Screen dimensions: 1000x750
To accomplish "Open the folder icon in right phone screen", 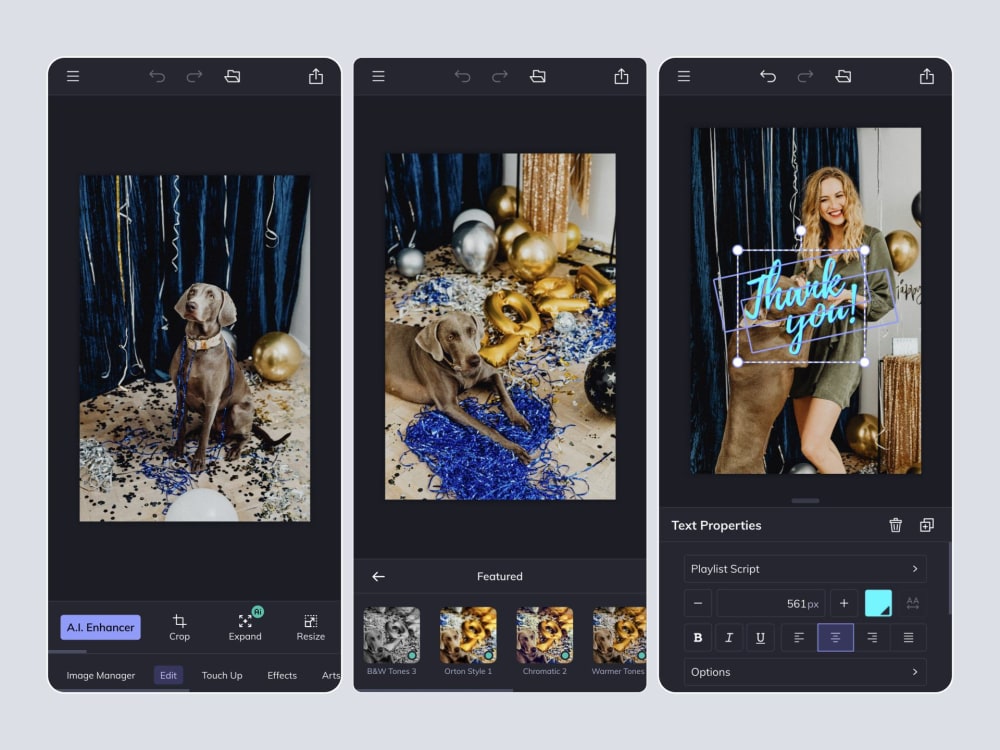I will [x=843, y=77].
